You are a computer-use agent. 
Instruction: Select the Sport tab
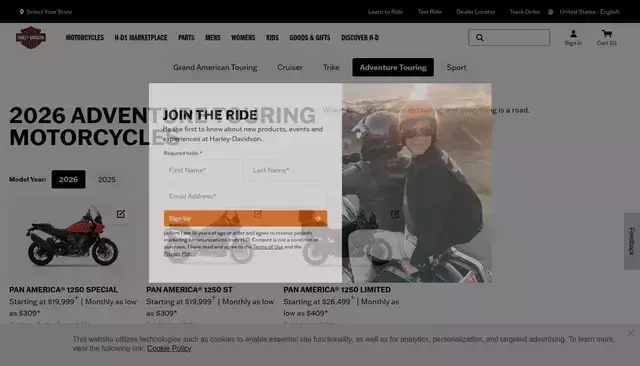pos(456,67)
